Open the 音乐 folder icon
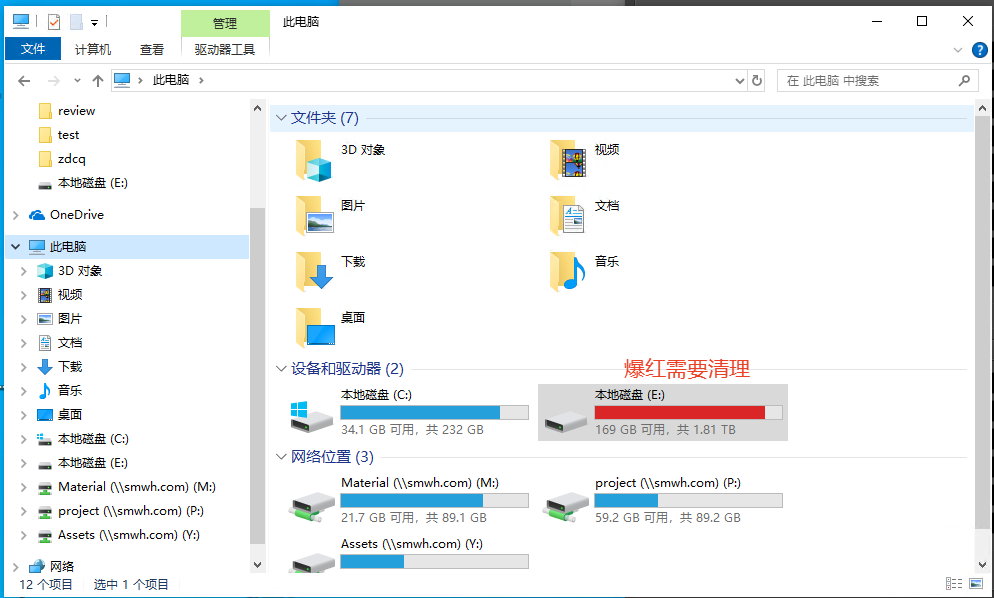This screenshot has height=598, width=994. [x=567, y=272]
